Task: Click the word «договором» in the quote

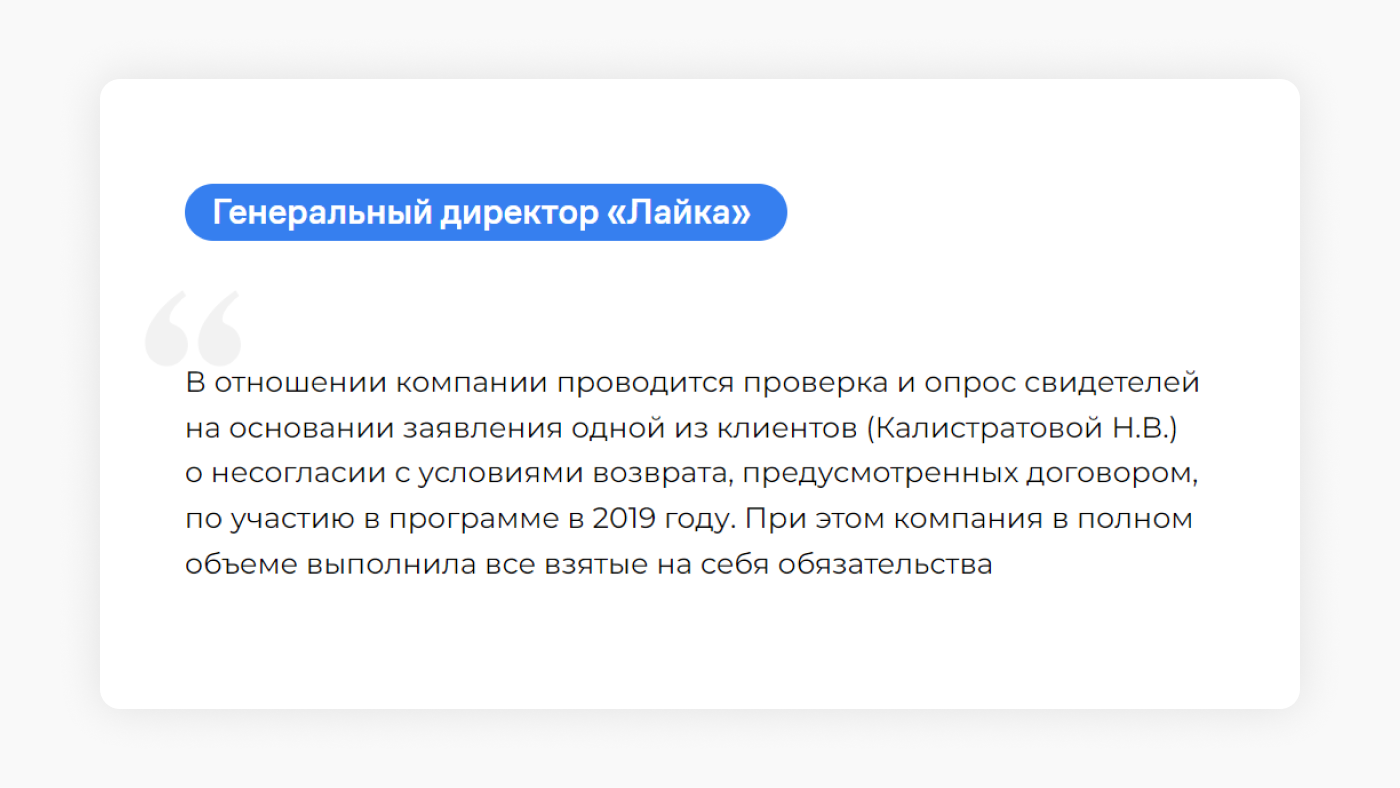Action: [x=1112, y=474]
